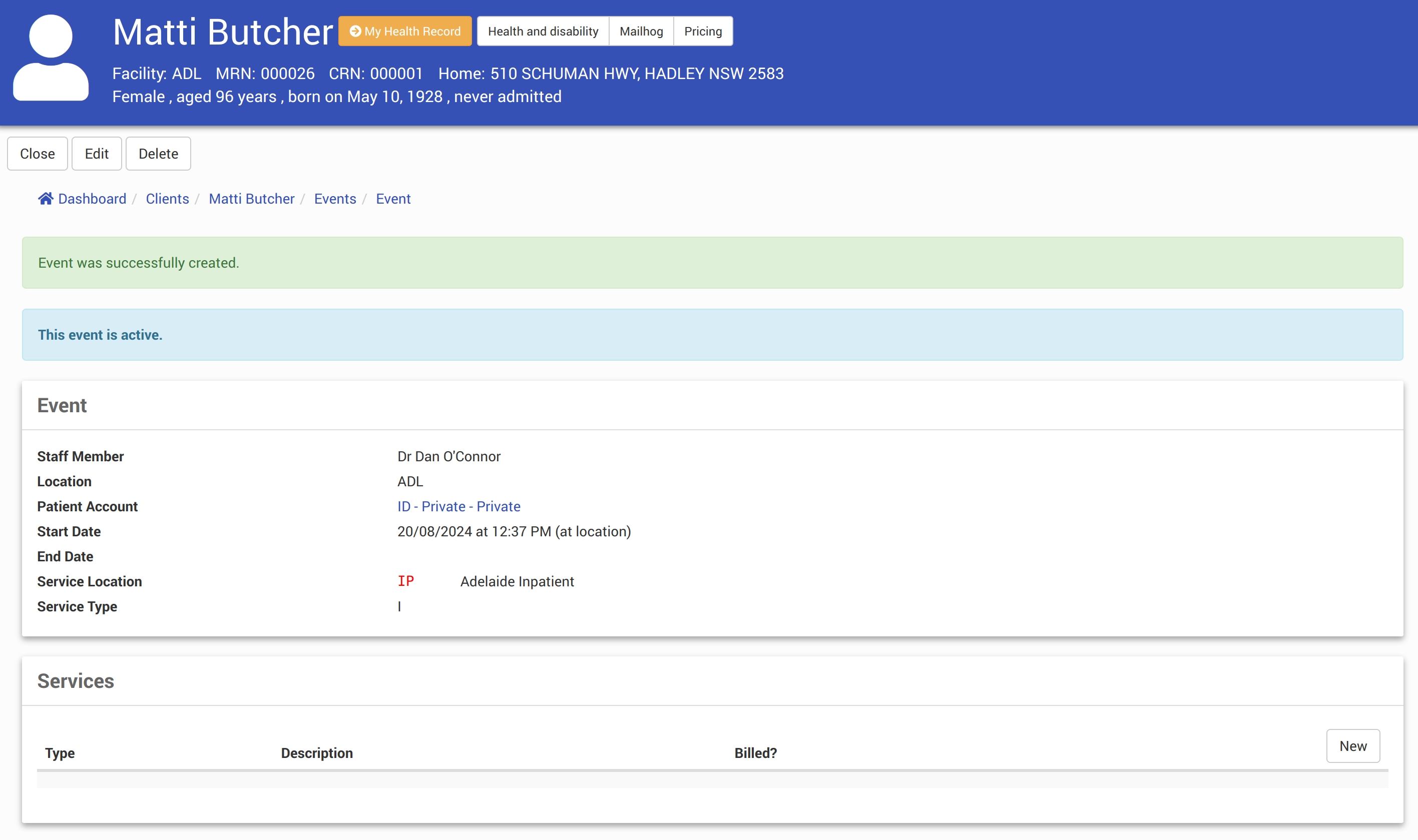Click the Billed? column header
Image resolution: width=1418 pixels, height=840 pixels.
755,753
